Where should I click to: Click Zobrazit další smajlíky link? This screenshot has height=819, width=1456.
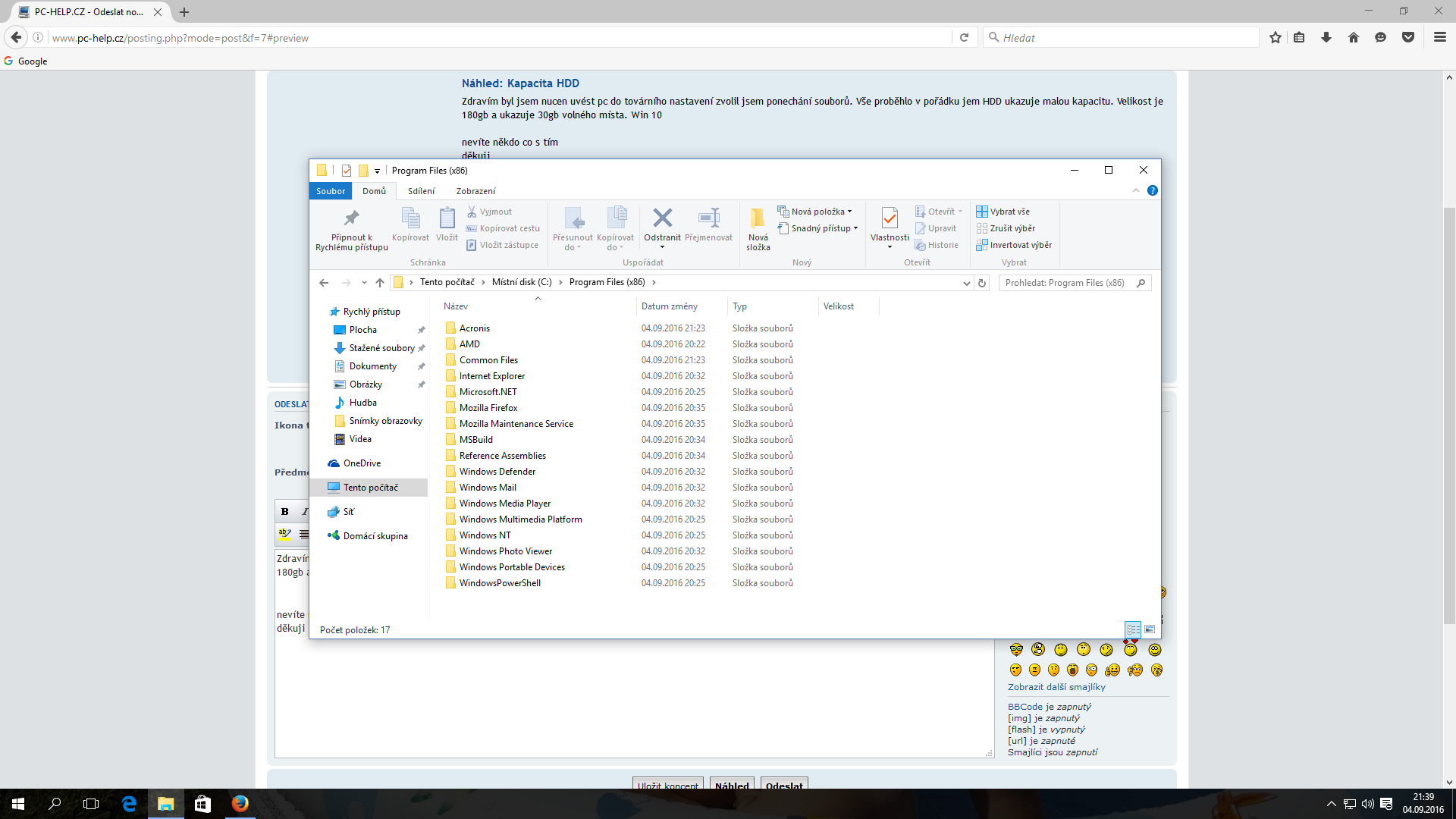point(1056,687)
